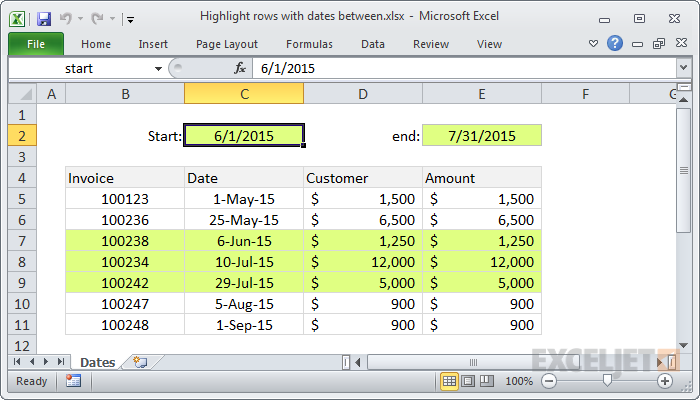Open the Formulas ribbon tab

click(309, 44)
